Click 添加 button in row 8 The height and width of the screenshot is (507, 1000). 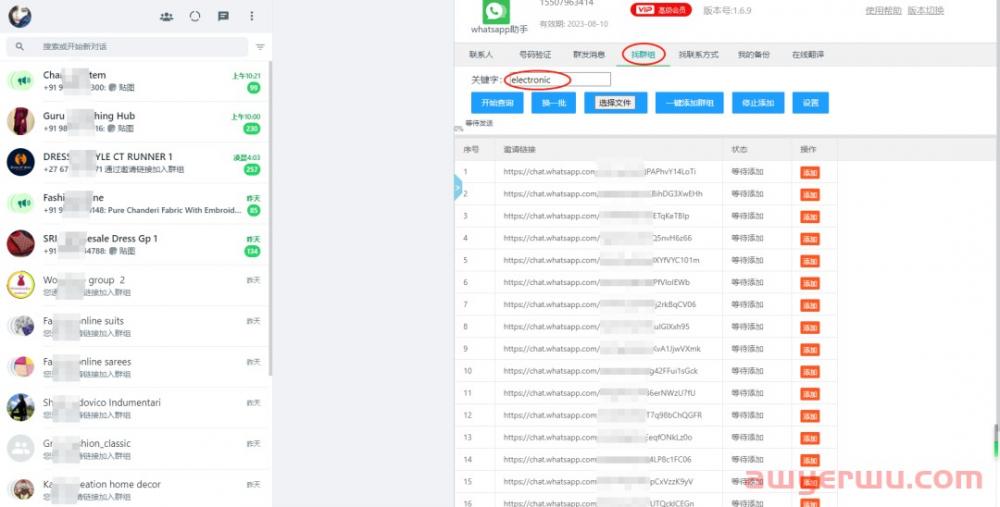tap(810, 327)
